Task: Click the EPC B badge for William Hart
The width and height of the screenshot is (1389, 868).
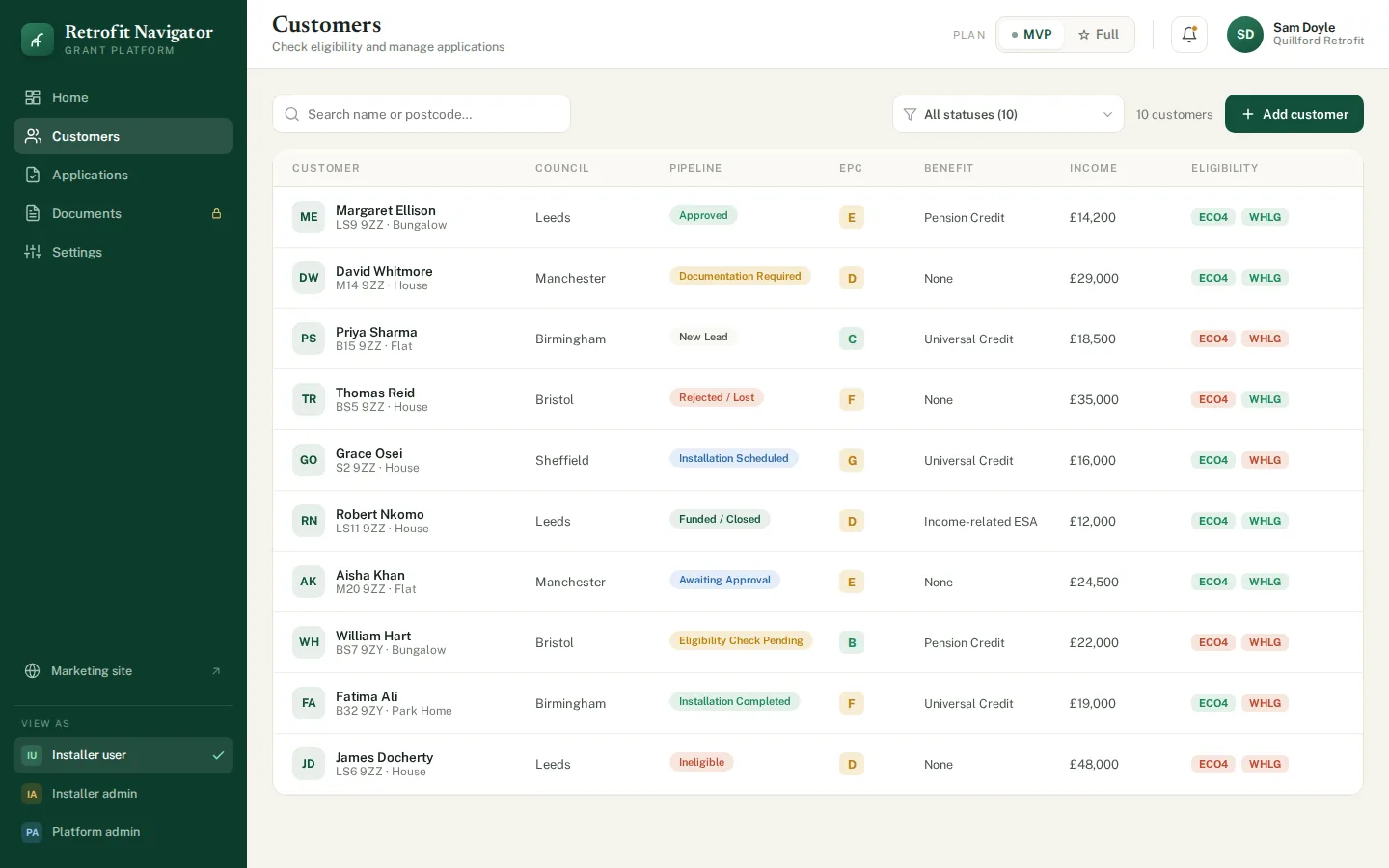Action: click(852, 642)
